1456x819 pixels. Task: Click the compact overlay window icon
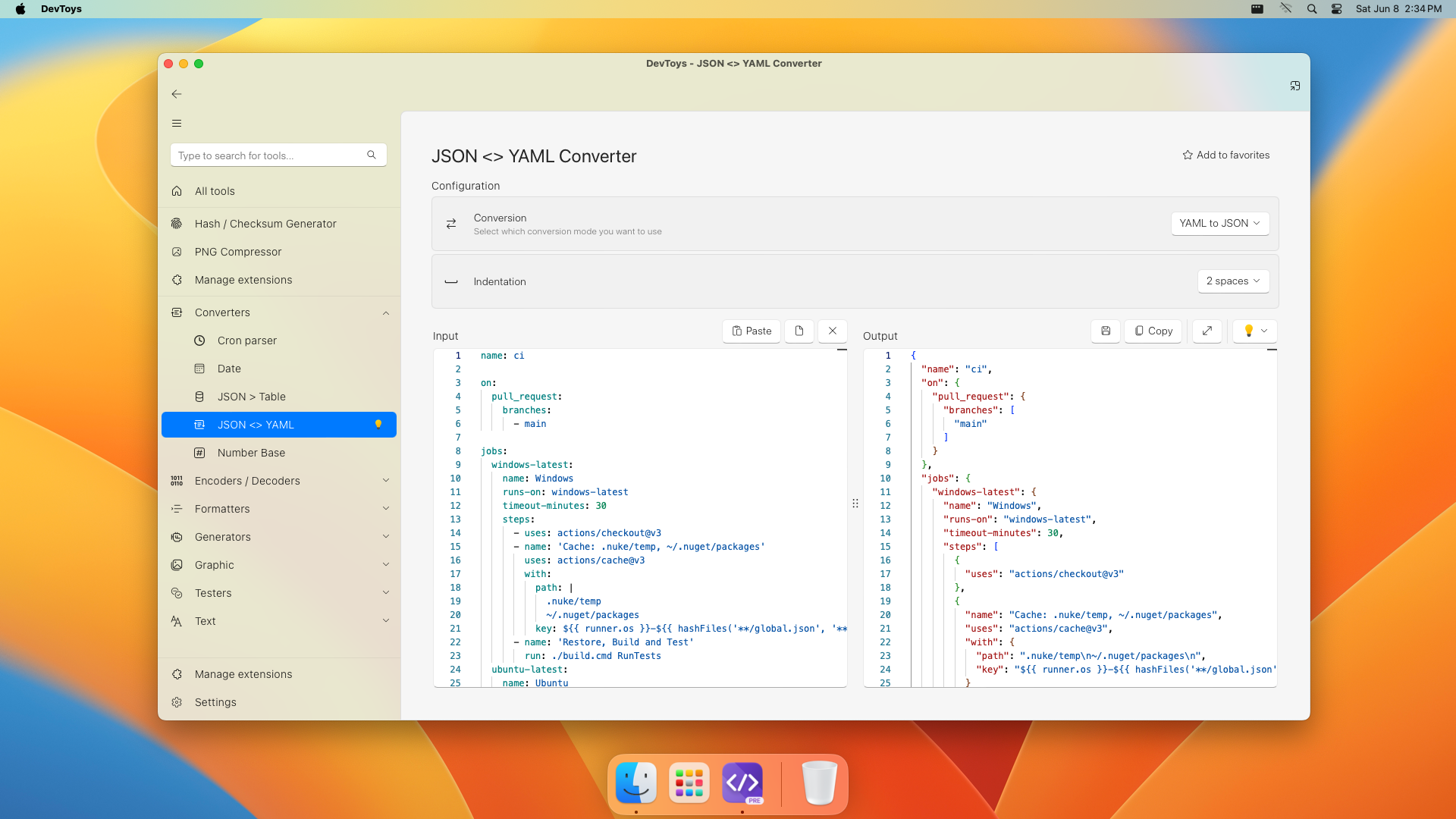click(1295, 86)
